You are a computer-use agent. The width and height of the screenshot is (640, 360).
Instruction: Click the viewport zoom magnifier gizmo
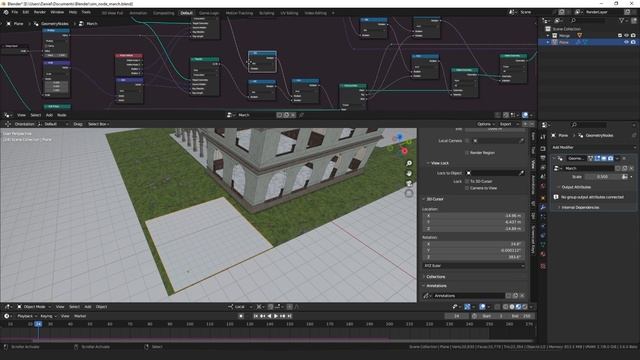pyautogui.click(x=409, y=163)
